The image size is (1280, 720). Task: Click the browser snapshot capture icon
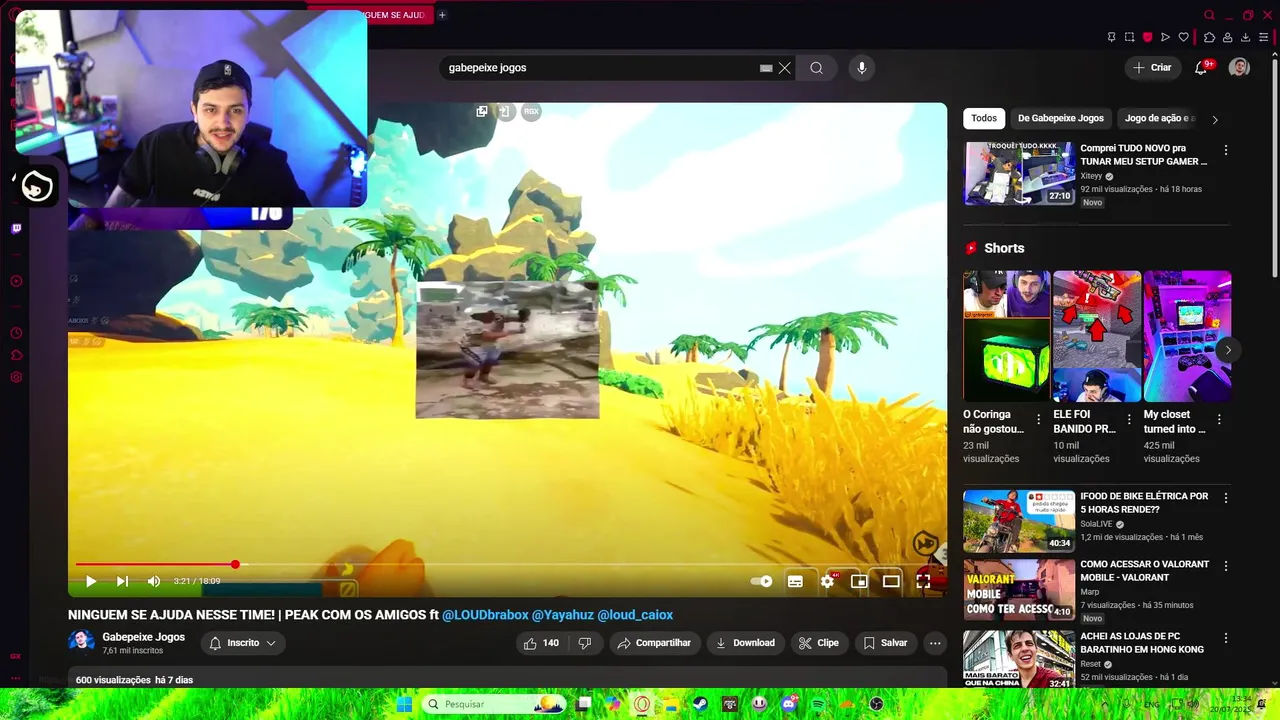1129,37
